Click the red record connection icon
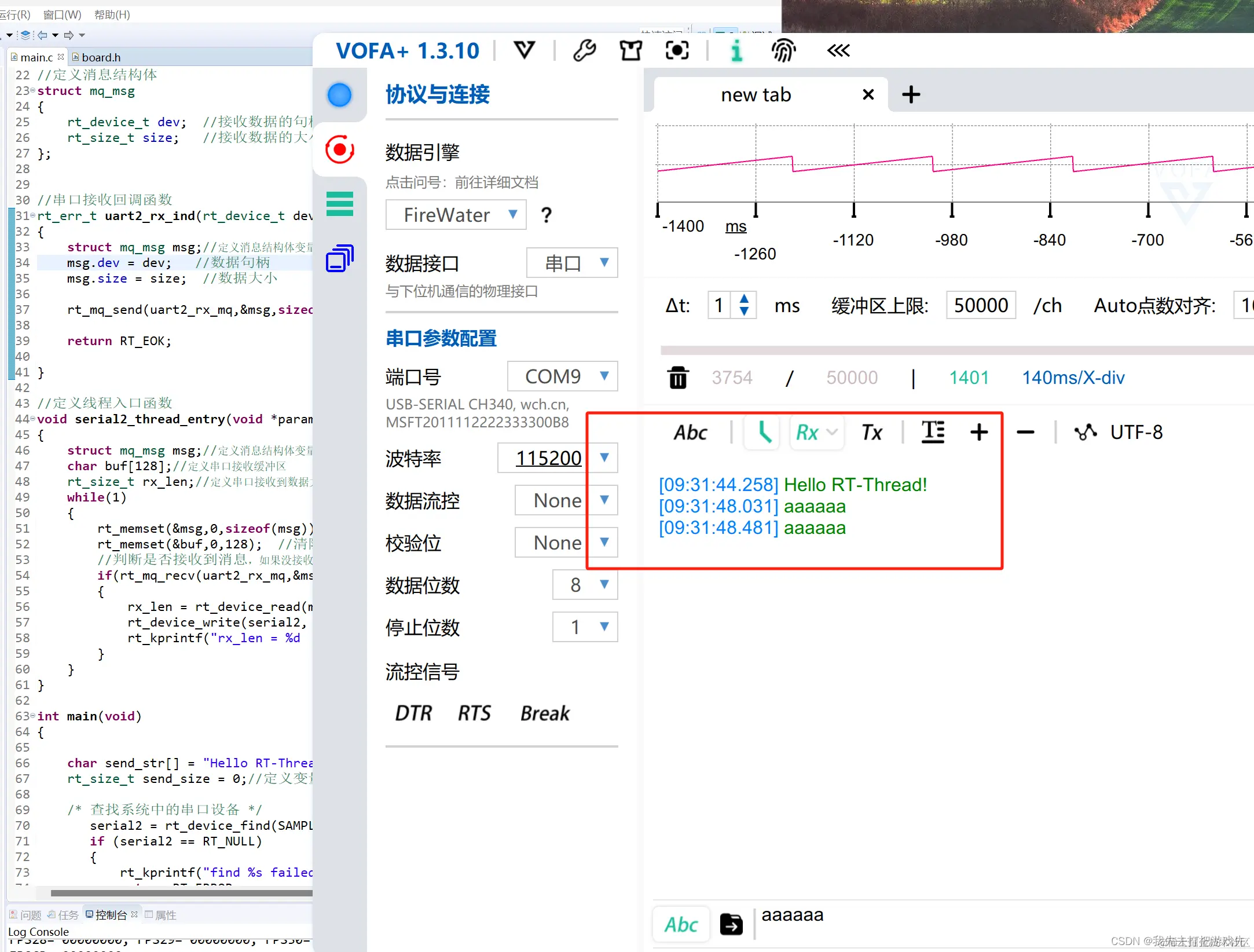This screenshot has width=1254, height=952. pos(340,150)
